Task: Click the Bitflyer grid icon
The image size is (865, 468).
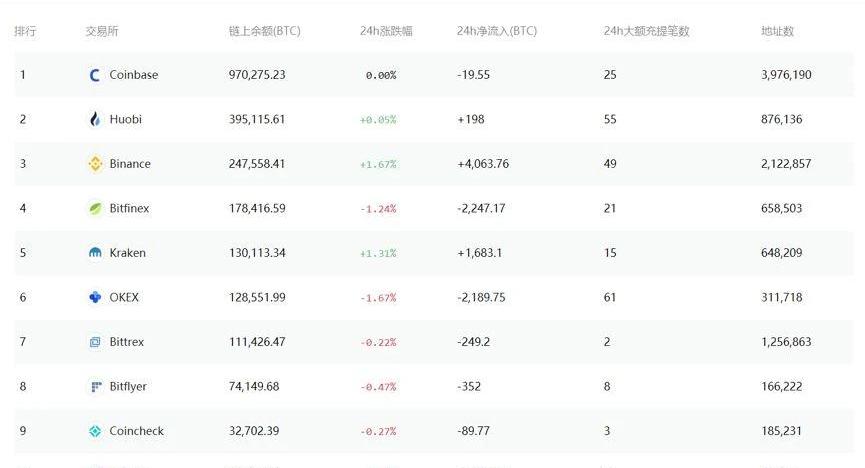Action: 95,387
